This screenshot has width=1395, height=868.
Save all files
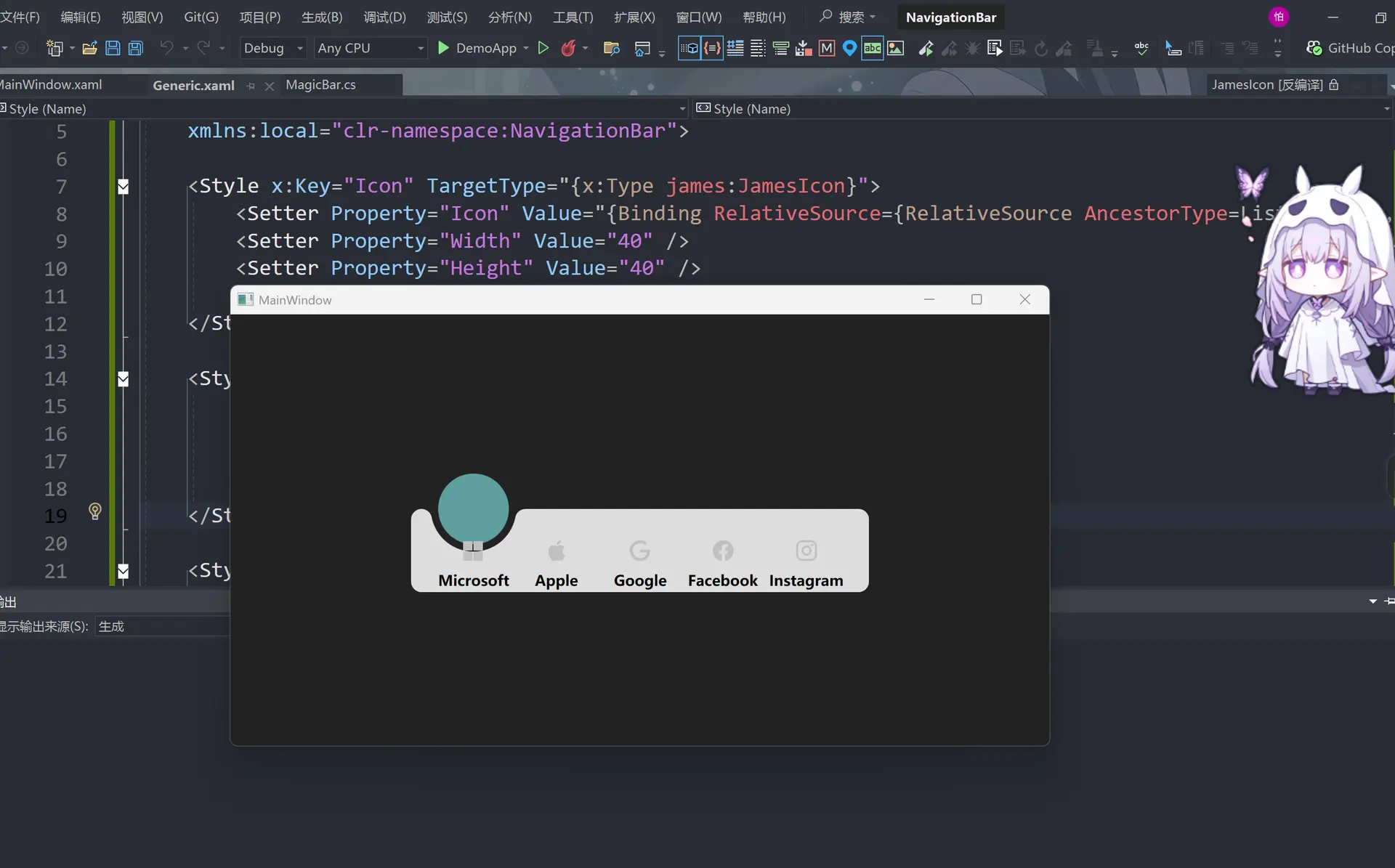136,48
